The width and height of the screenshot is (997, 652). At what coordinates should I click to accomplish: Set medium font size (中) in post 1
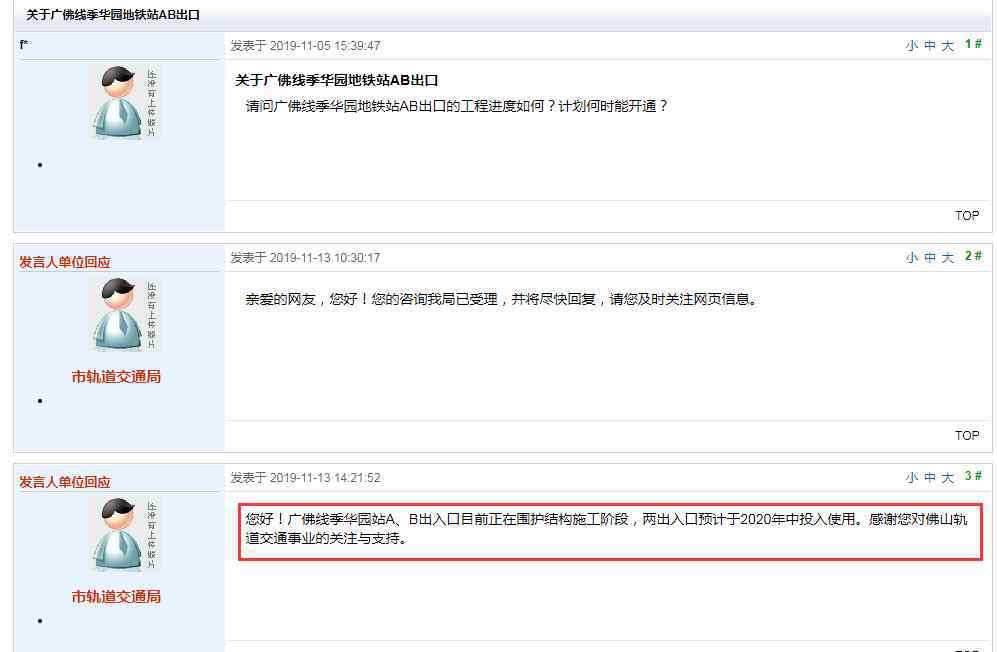(x=930, y=46)
